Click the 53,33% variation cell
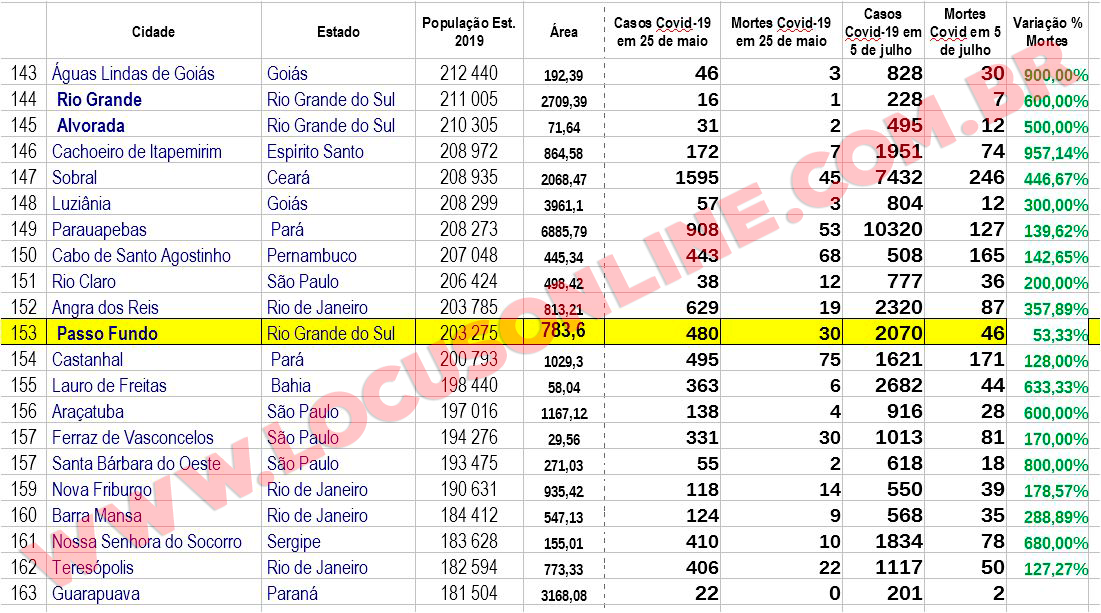This screenshot has height=613, width=1101. pyautogui.click(x=1047, y=334)
